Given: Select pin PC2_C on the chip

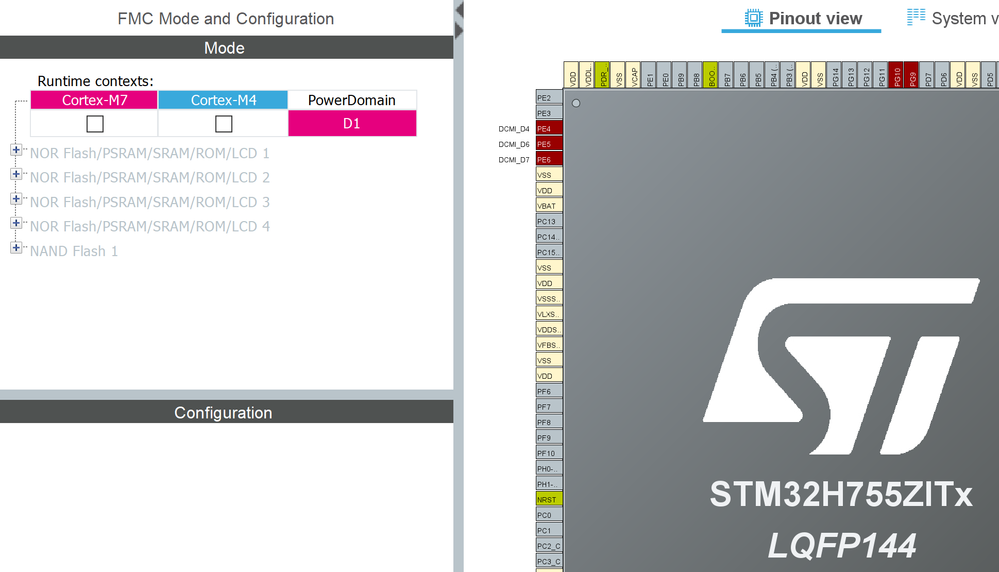Looking at the screenshot, I should point(549,546).
